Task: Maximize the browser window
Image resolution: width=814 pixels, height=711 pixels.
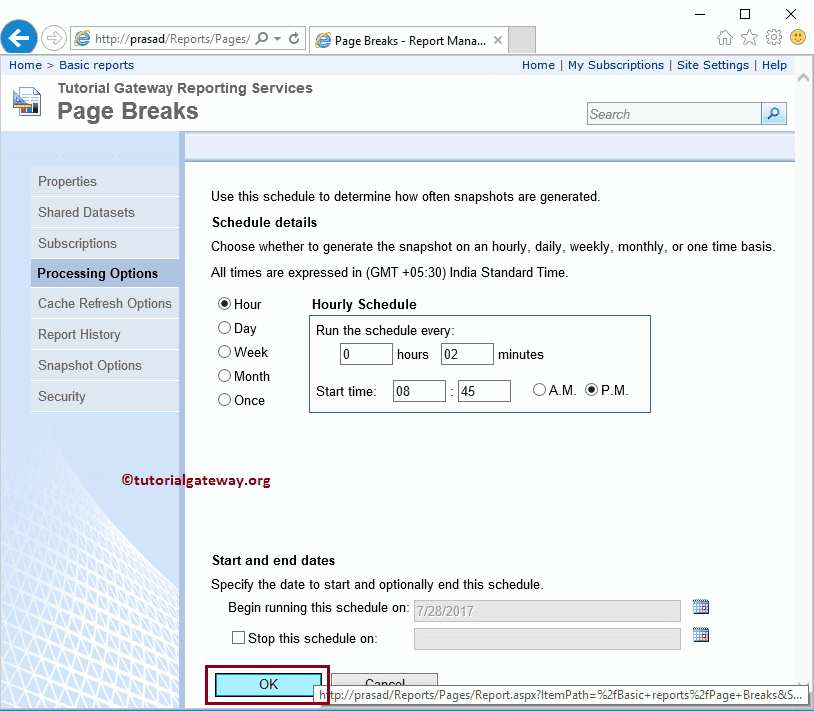Action: tap(745, 15)
